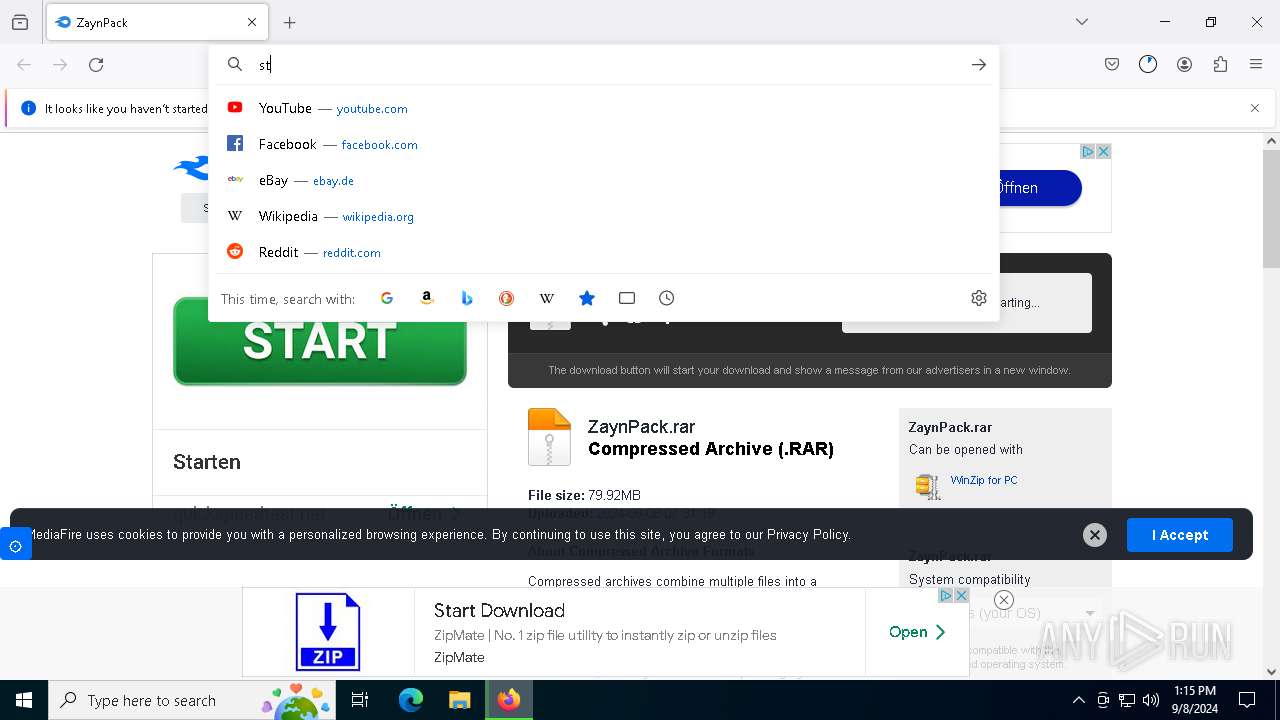This screenshot has height=720, width=1280.
Task: Click the Windows taskbar search box
Action: (x=193, y=700)
